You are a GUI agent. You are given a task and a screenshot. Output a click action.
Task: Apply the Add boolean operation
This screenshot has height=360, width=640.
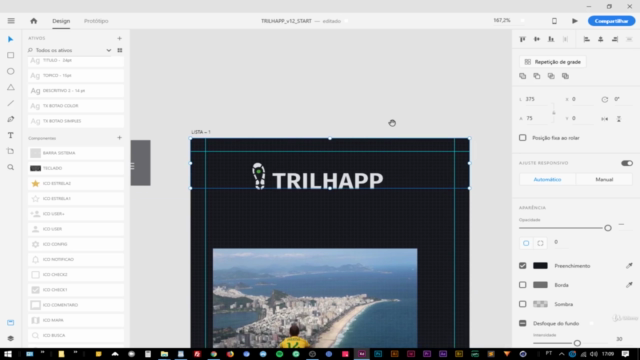(522, 76)
